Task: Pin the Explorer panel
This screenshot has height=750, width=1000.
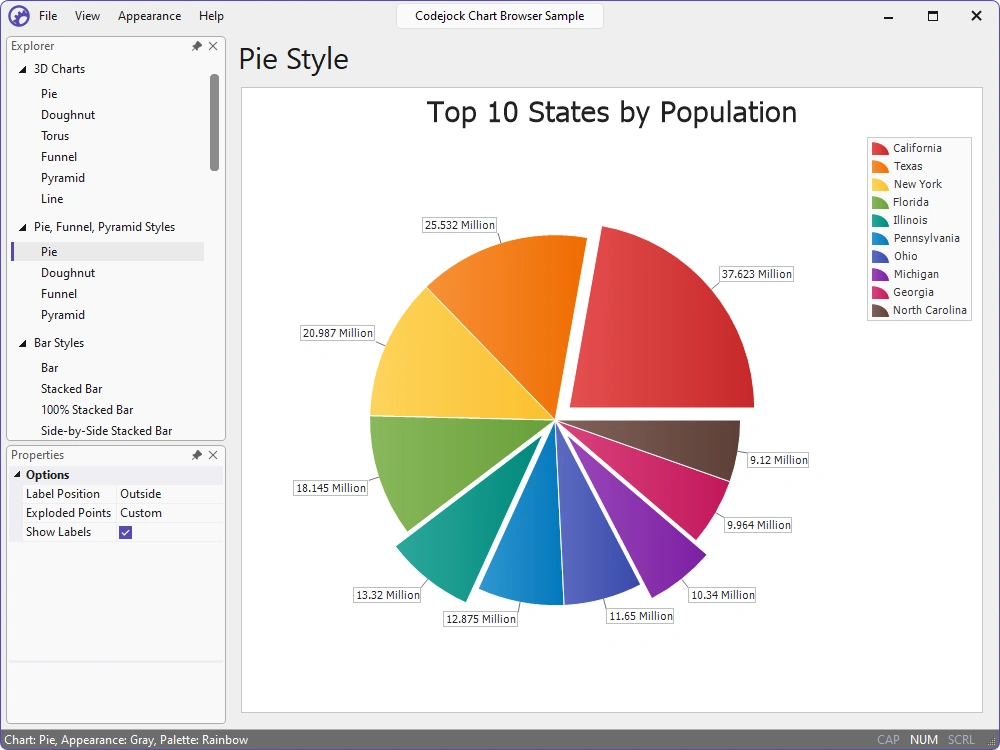Action: 196,46
